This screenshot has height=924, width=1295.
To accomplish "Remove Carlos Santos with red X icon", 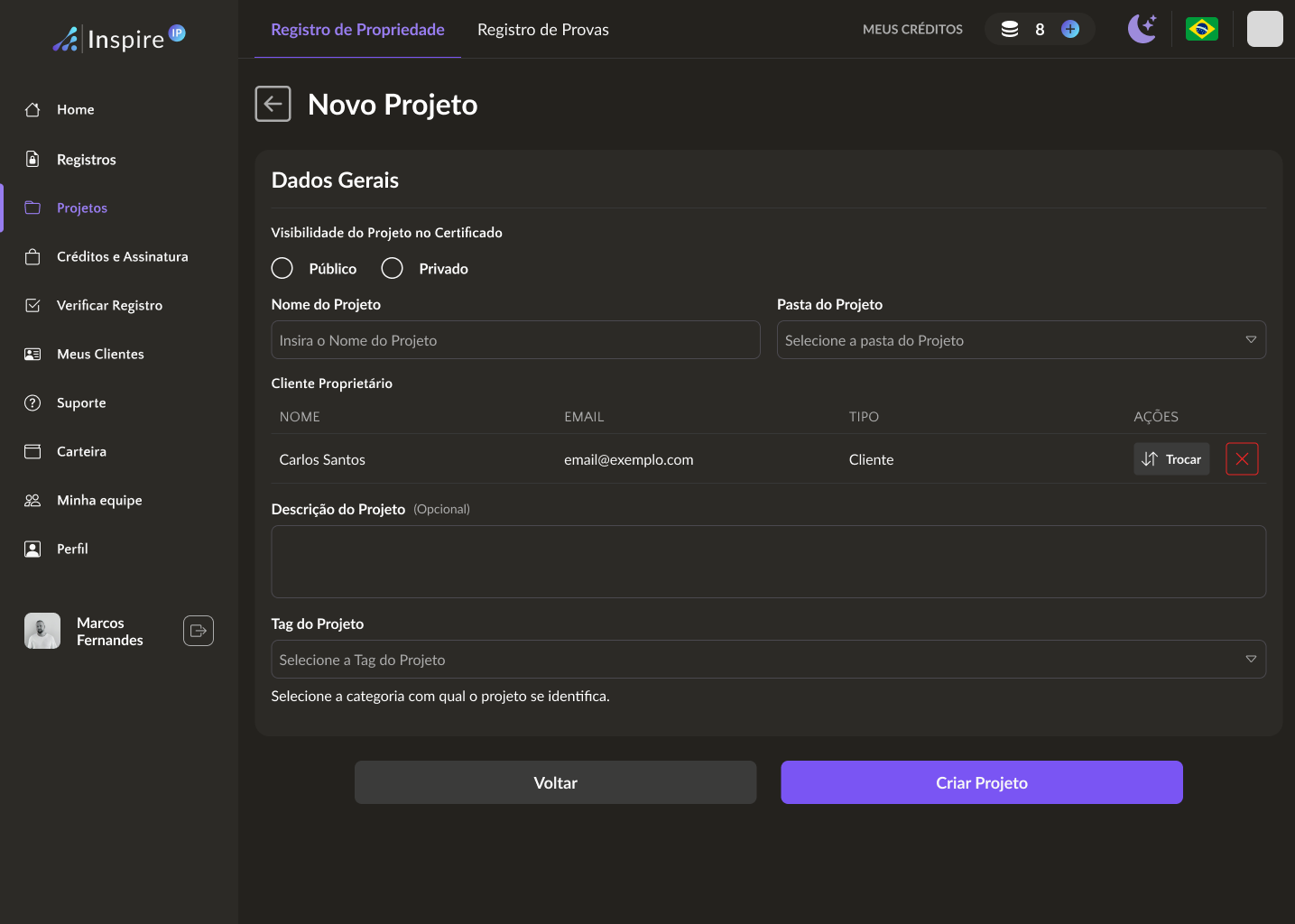I will click(x=1242, y=459).
